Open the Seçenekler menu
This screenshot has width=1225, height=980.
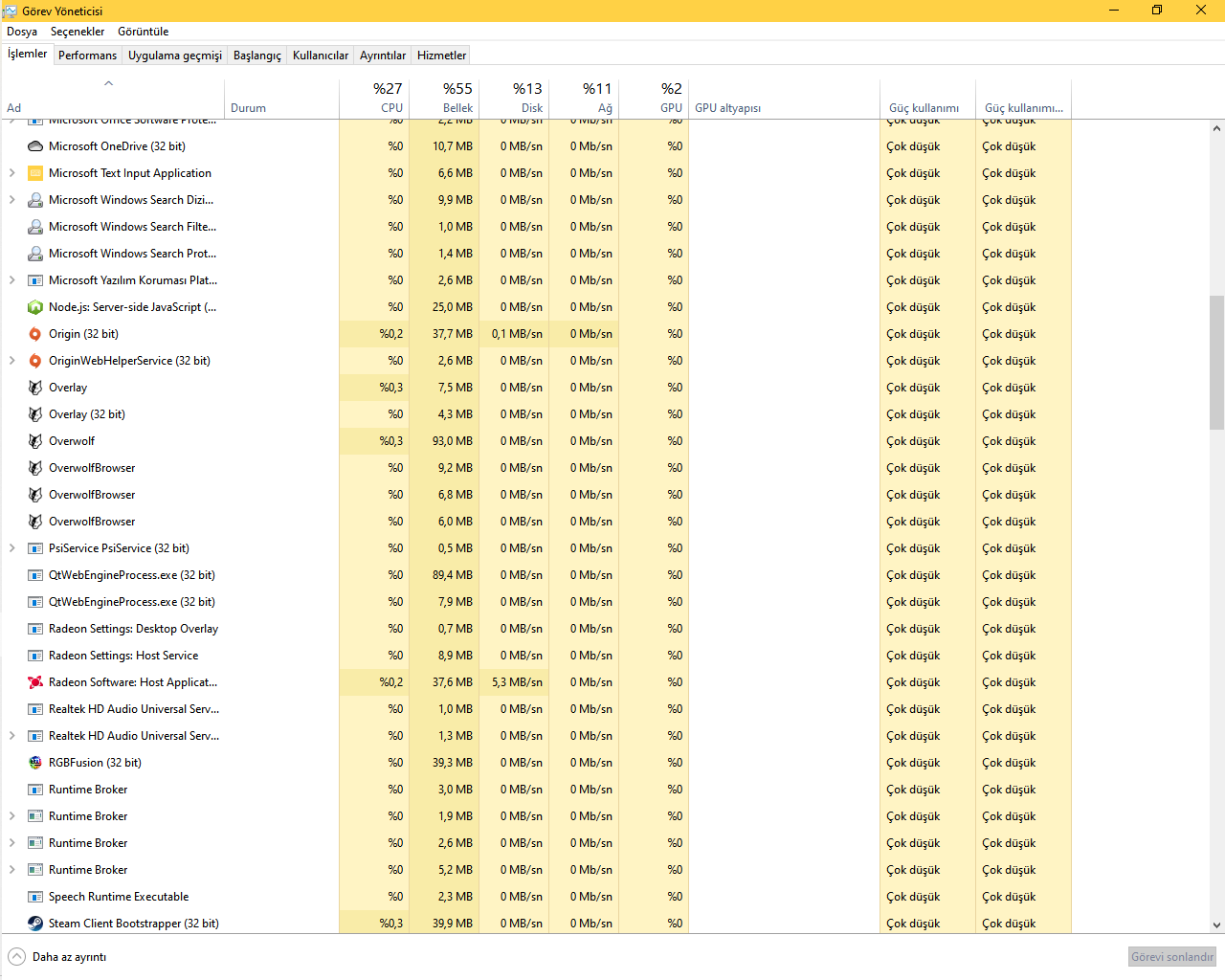[x=78, y=32]
